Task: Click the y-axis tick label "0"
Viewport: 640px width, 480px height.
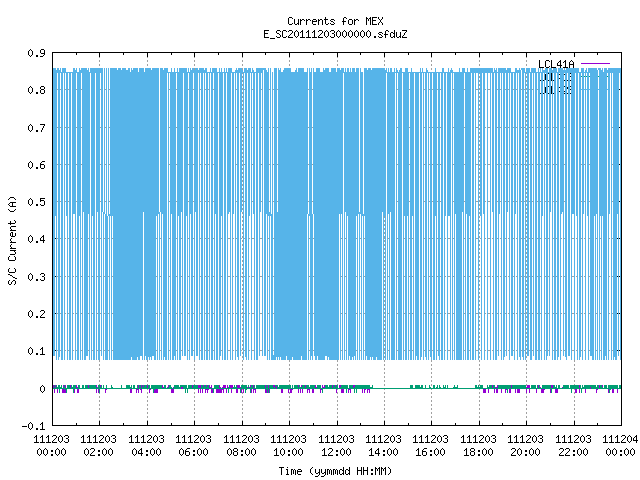Action: tap(42, 389)
